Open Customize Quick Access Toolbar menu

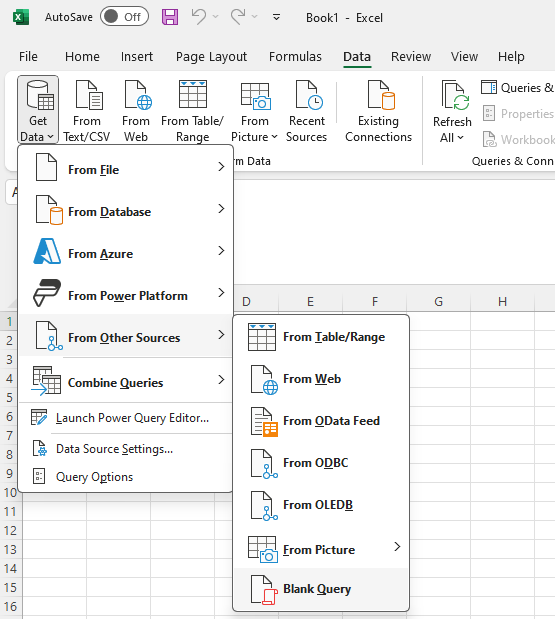pyautogui.click(x=276, y=17)
